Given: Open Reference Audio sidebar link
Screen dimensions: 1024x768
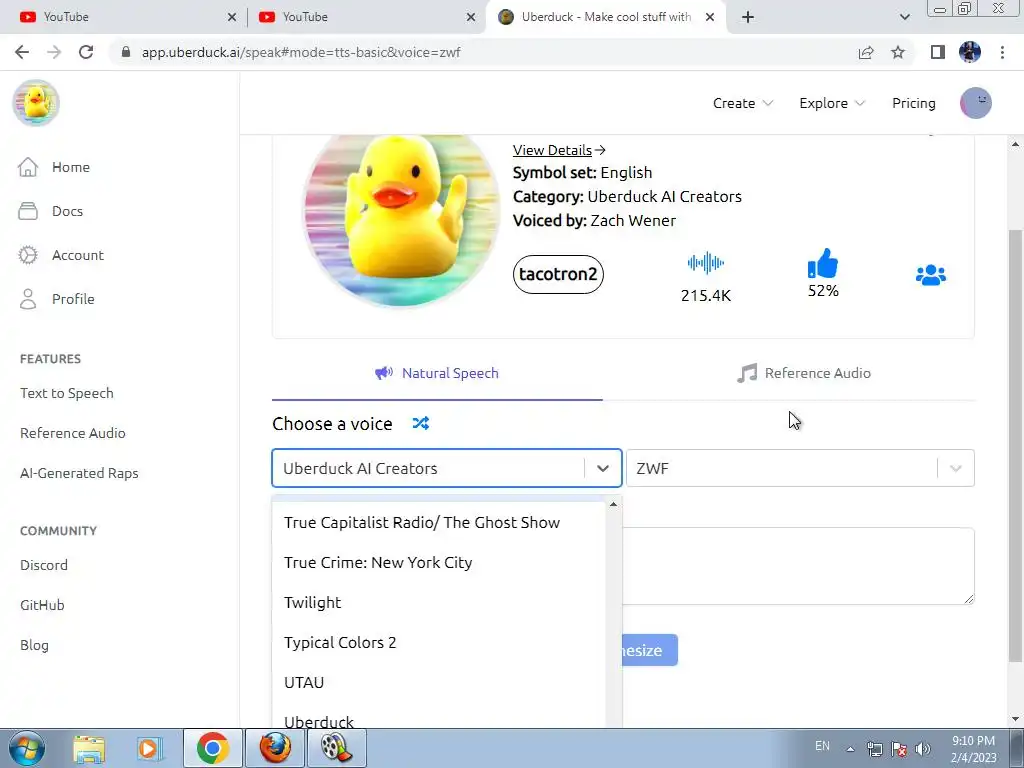Looking at the screenshot, I should pyautogui.click(x=72, y=433).
